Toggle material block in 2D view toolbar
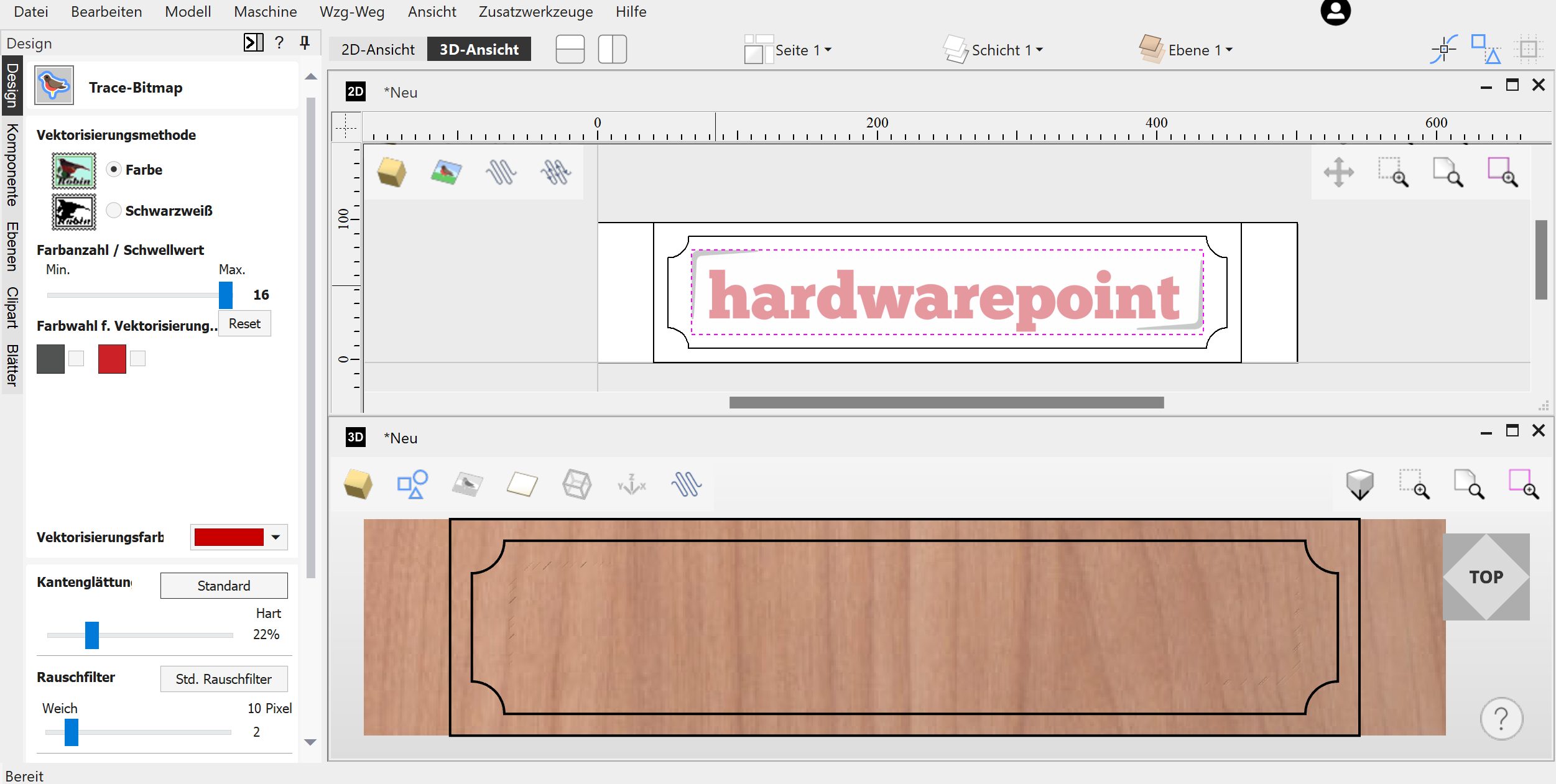 (392, 172)
